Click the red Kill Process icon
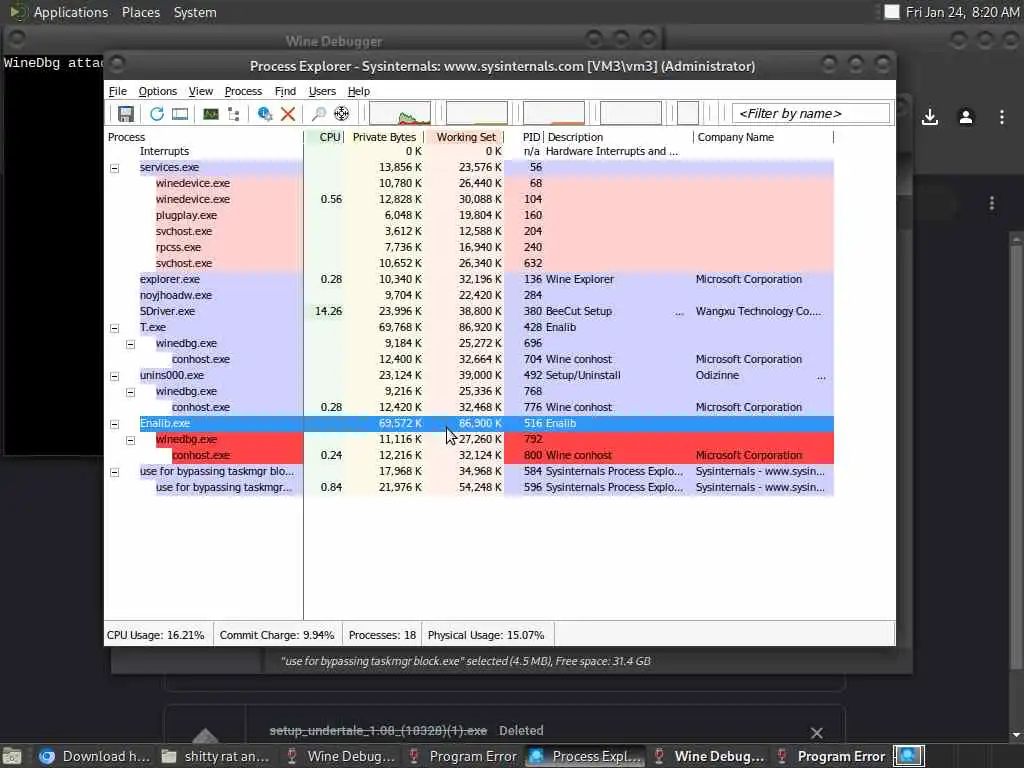1024x768 pixels. pyautogui.click(x=287, y=114)
